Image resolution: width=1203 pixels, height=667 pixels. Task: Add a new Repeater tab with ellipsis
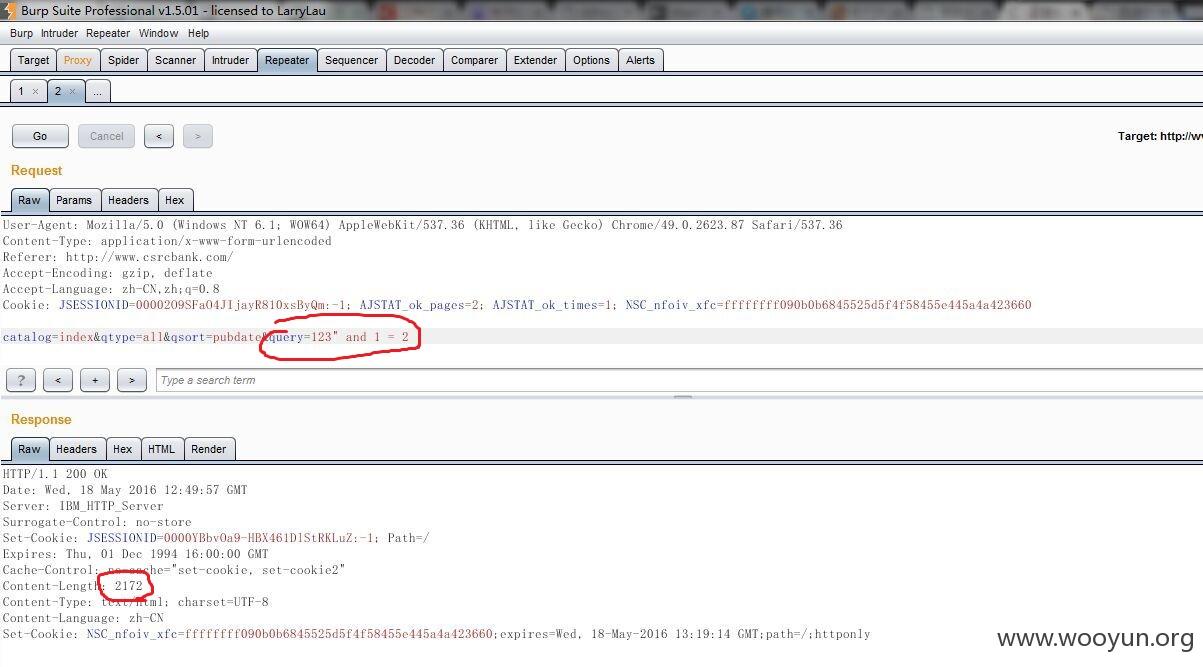click(97, 91)
